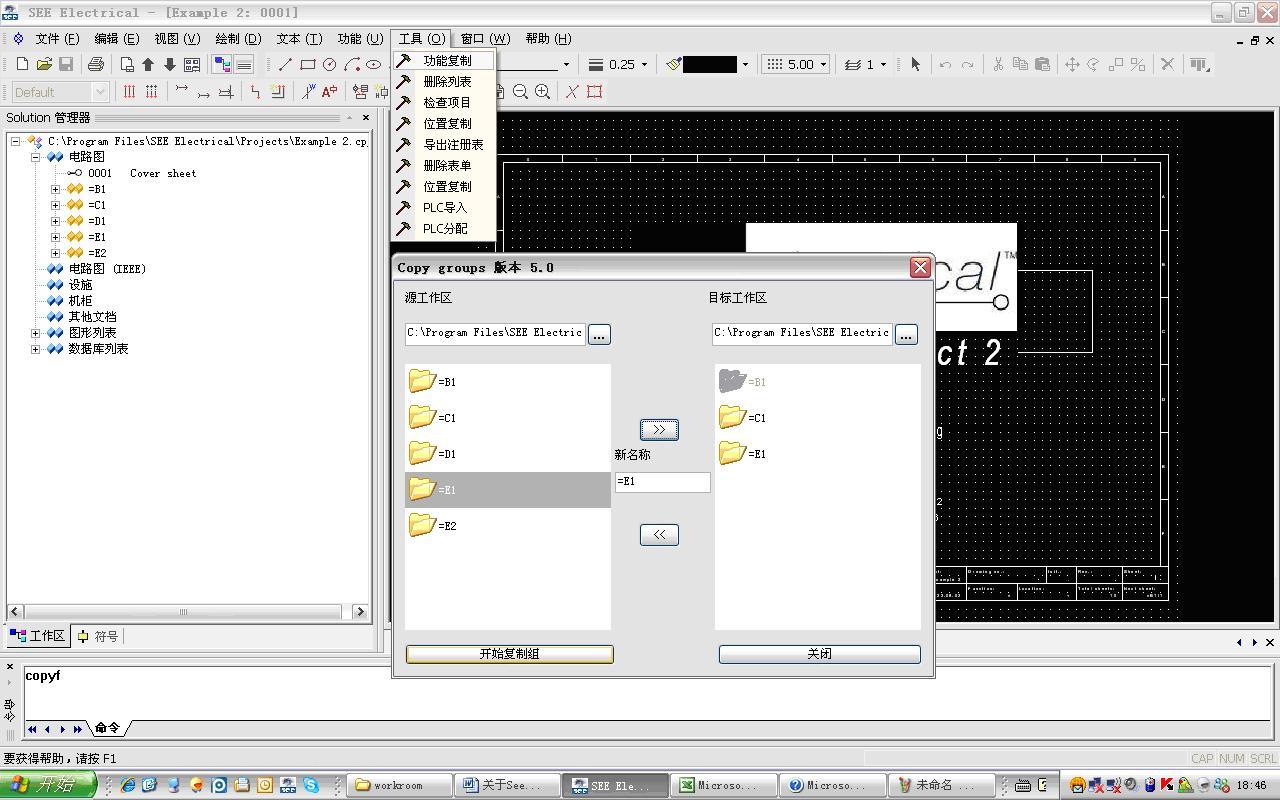Click the percent scale tool icon

click(x=1138, y=64)
